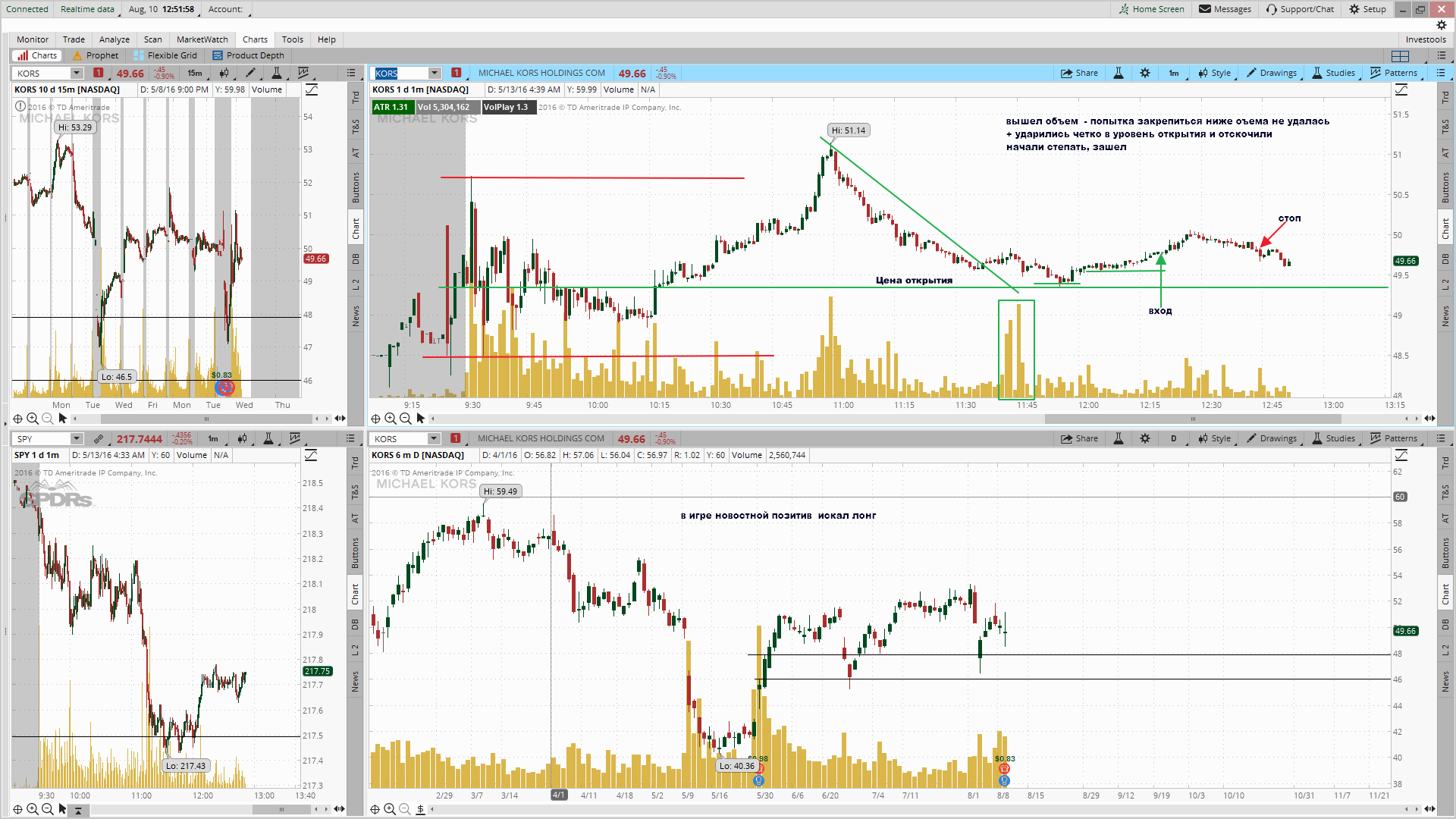Image resolution: width=1456 pixels, height=819 pixels.
Task: Open the 1m timeframe dropdown in SPY chart
Action: (x=215, y=439)
